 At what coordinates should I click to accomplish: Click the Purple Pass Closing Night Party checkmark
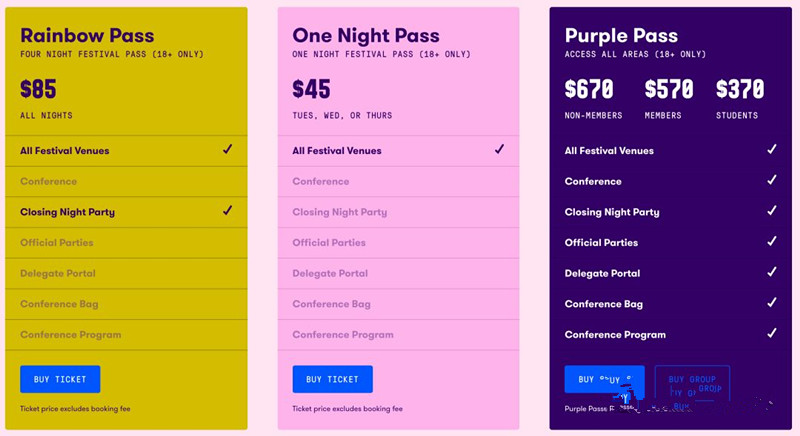772,211
